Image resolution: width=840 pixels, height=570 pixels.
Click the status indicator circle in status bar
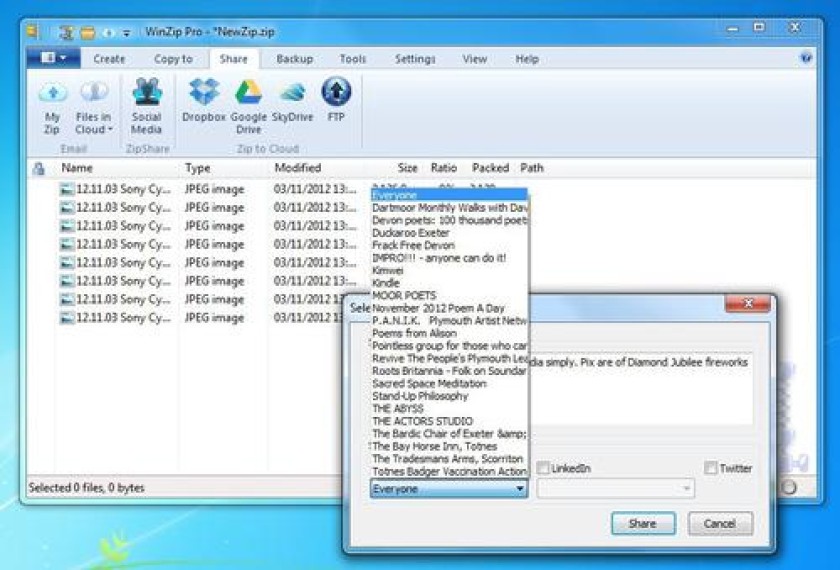(789, 487)
